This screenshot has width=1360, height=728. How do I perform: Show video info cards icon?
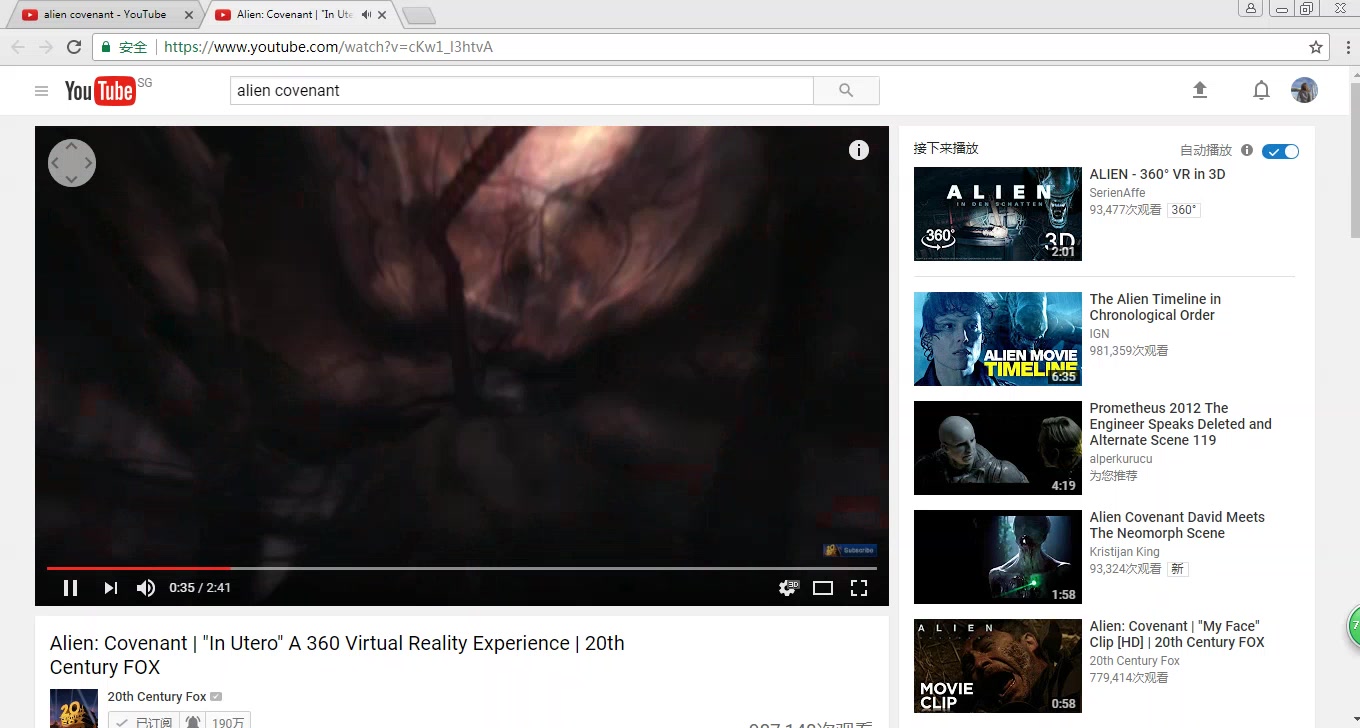859,150
